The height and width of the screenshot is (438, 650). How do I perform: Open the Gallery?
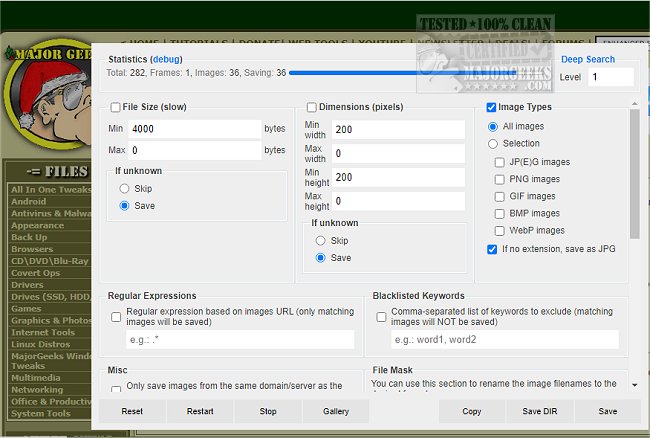click(x=336, y=411)
